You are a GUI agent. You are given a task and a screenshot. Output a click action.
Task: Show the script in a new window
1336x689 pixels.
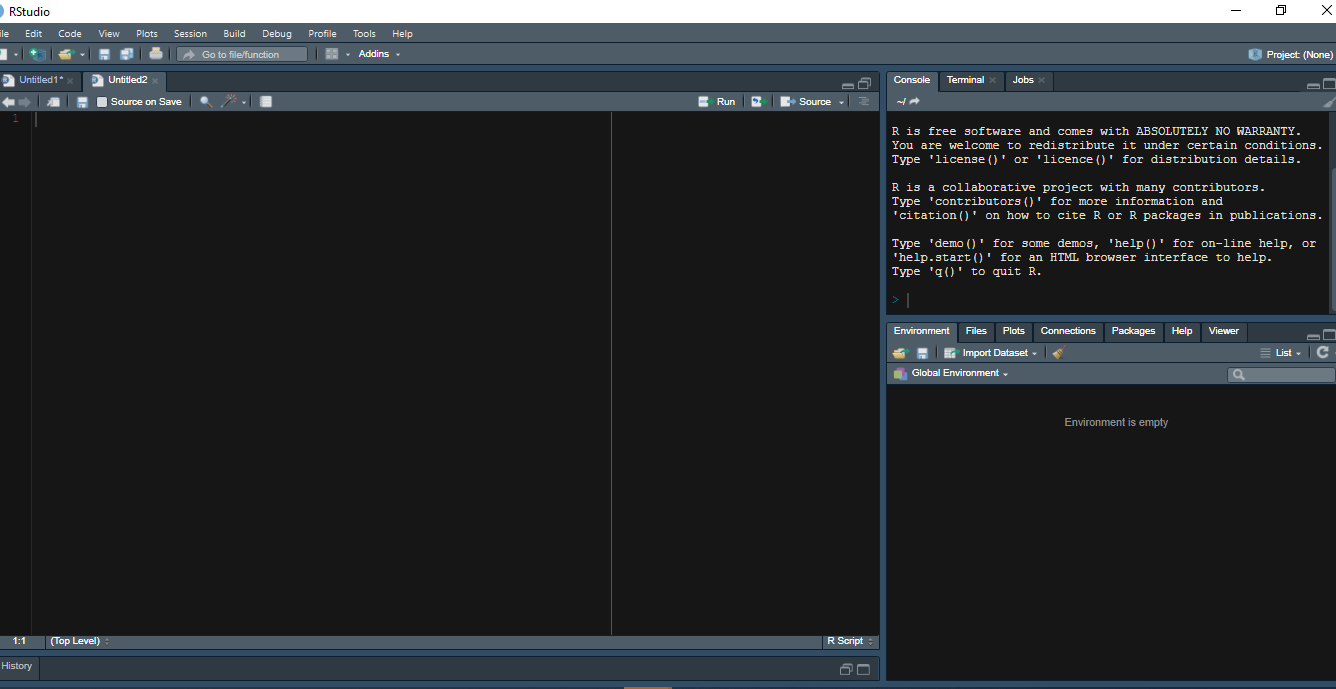(54, 102)
